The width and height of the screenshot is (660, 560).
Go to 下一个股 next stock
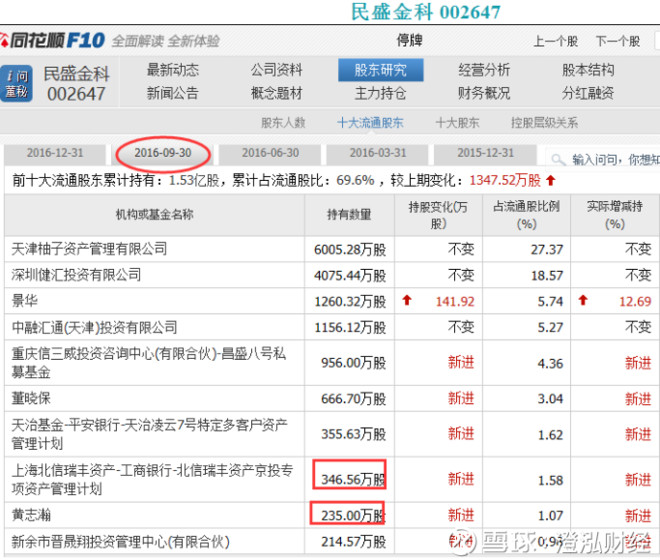[618, 41]
